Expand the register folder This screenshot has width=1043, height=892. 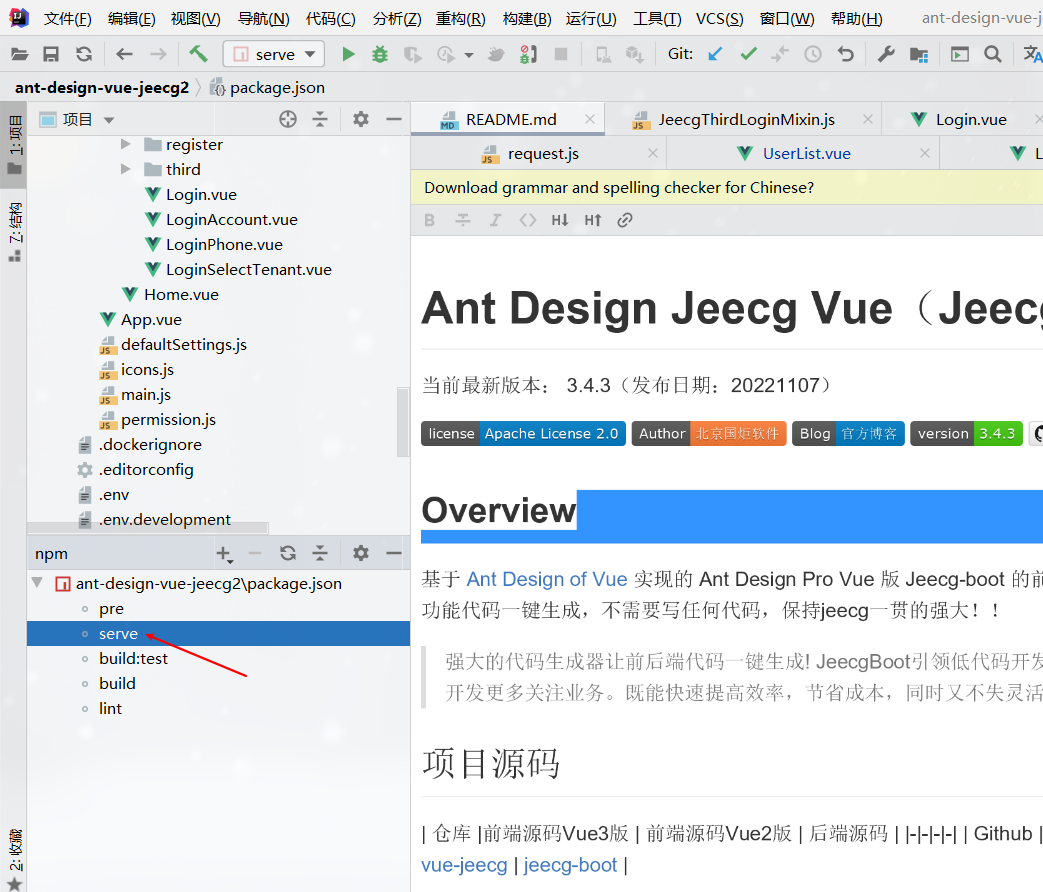click(x=126, y=144)
